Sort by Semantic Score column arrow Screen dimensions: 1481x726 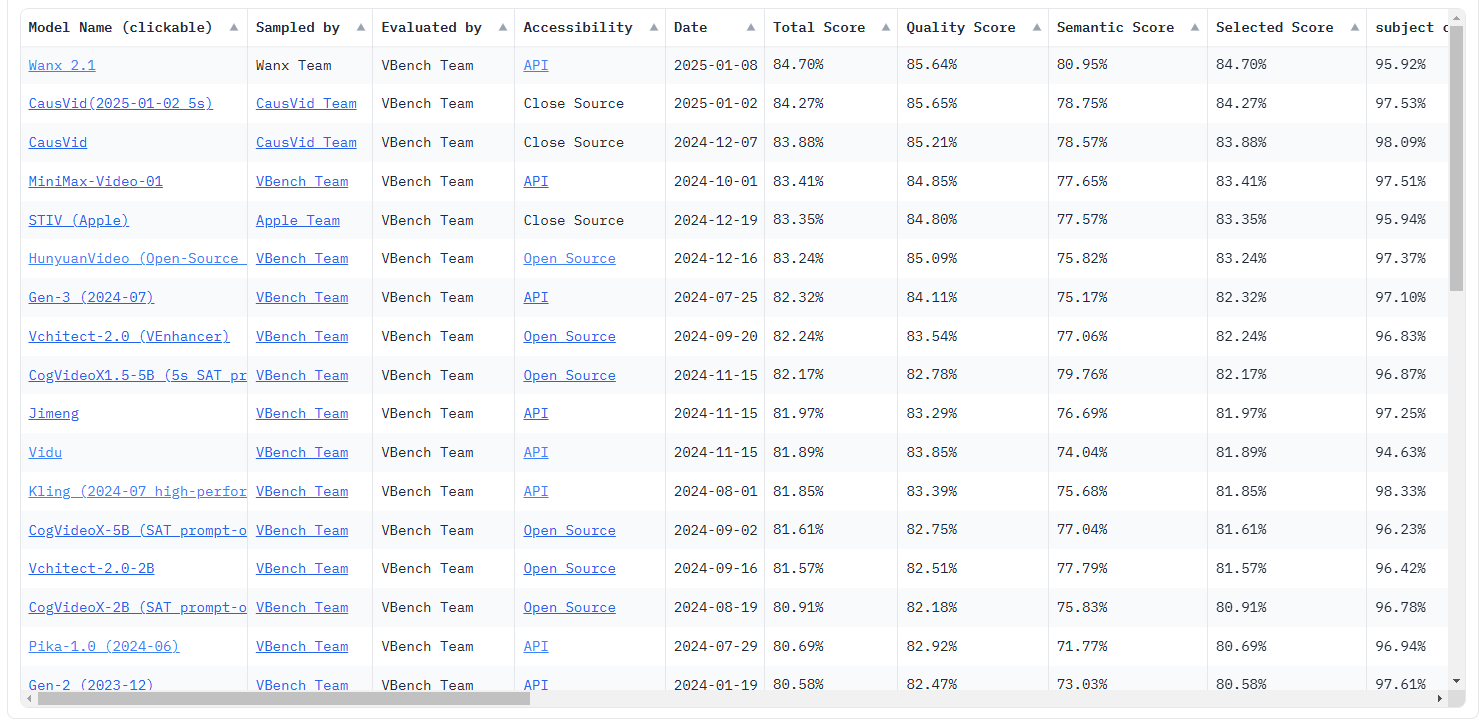coord(1195,28)
